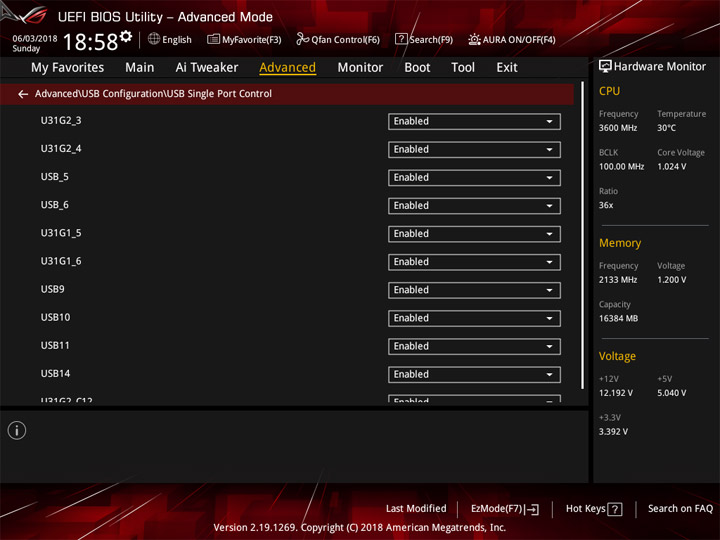Open the U31G2_4 Enabled dropdown

tap(474, 150)
